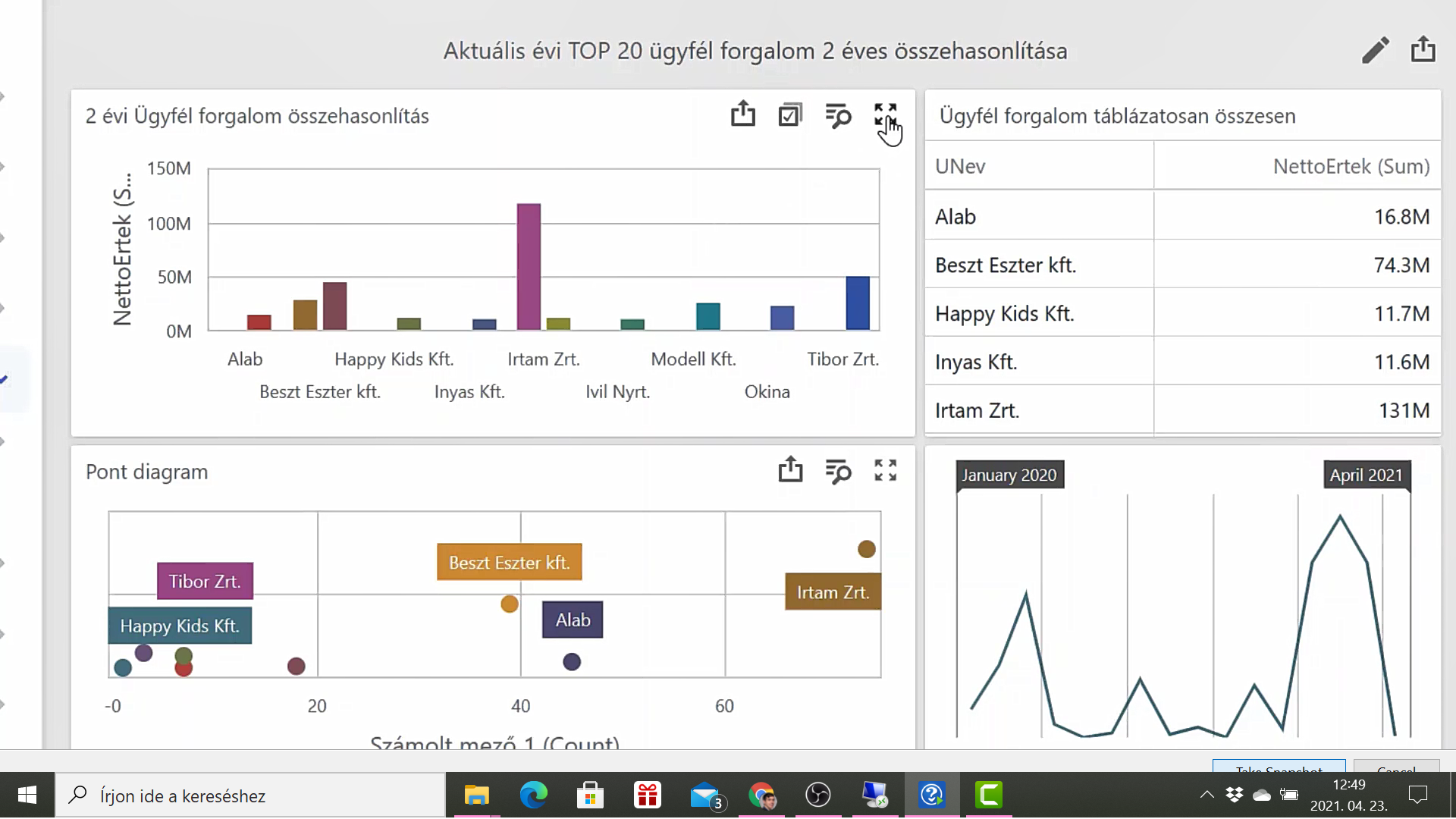Open explore icon on Pont diagram panel

(x=838, y=471)
